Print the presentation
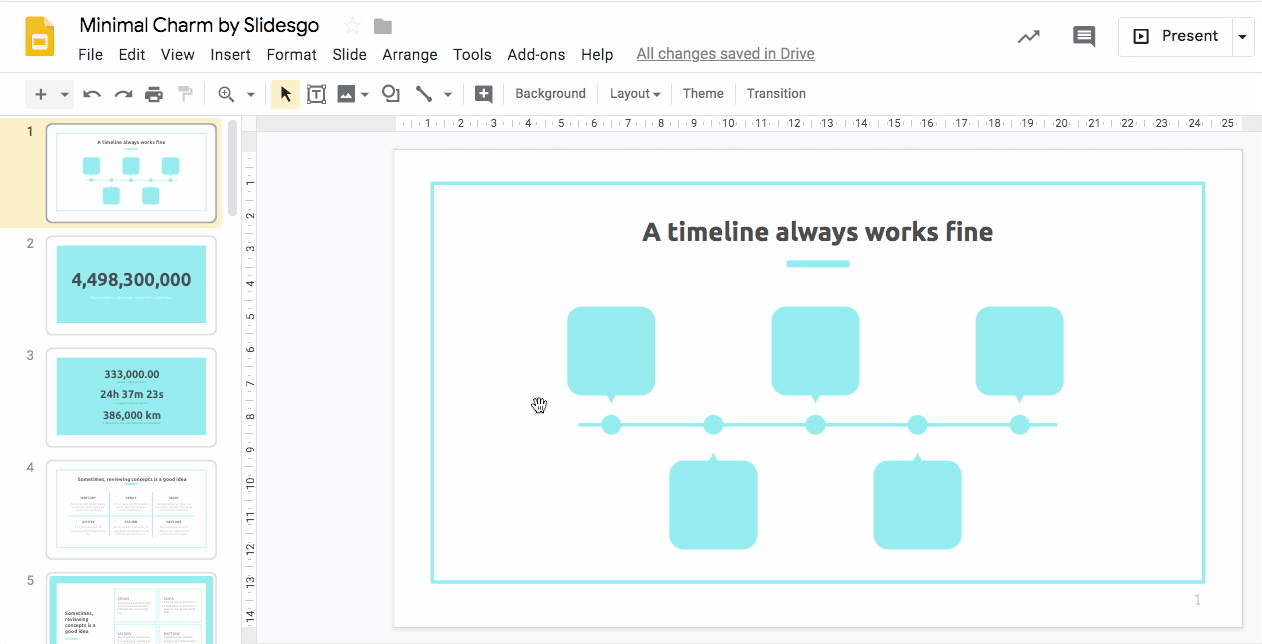Viewport: 1262px width, 644px height. tap(154, 94)
